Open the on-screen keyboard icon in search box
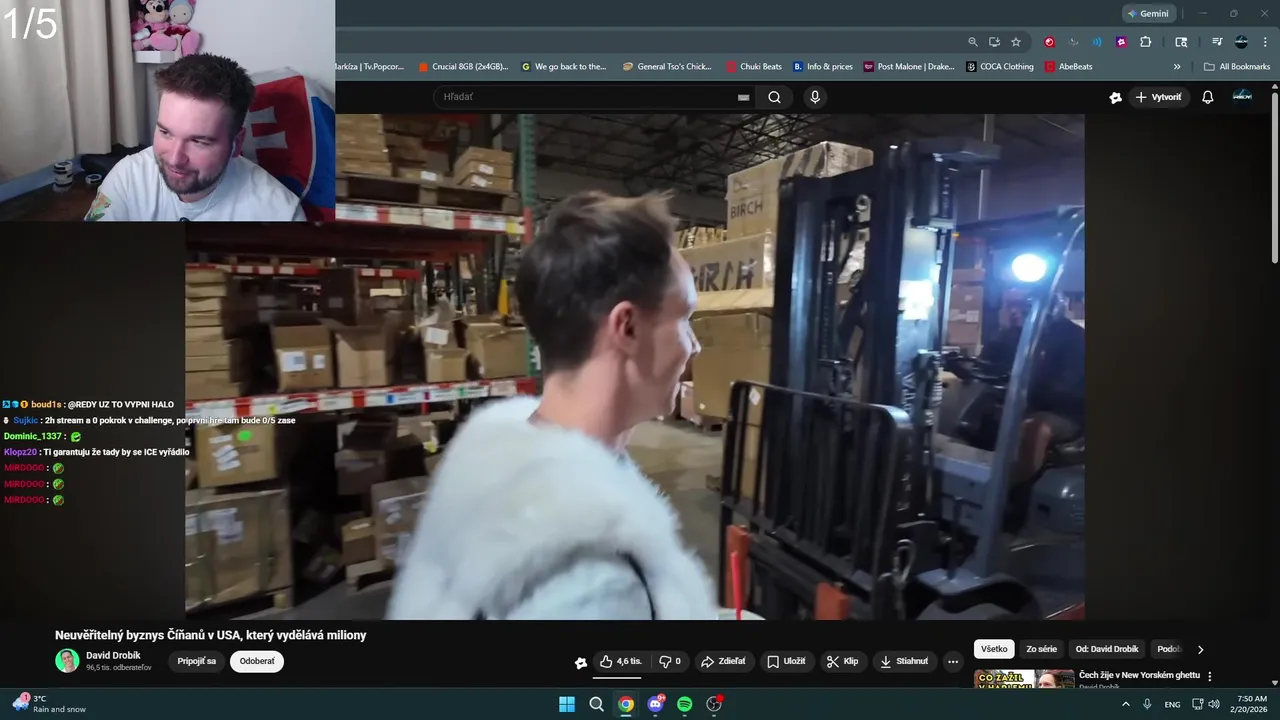This screenshot has height=720, width=1280. [743, 97]
